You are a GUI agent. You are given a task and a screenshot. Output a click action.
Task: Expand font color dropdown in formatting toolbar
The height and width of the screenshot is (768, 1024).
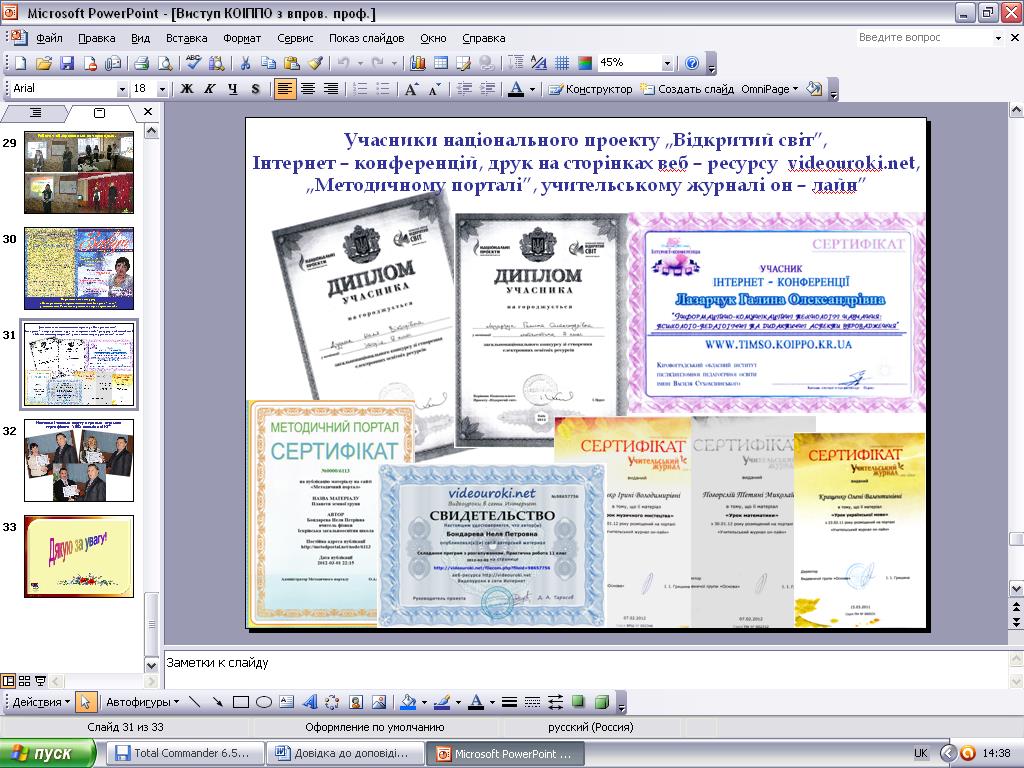[532, 89]
